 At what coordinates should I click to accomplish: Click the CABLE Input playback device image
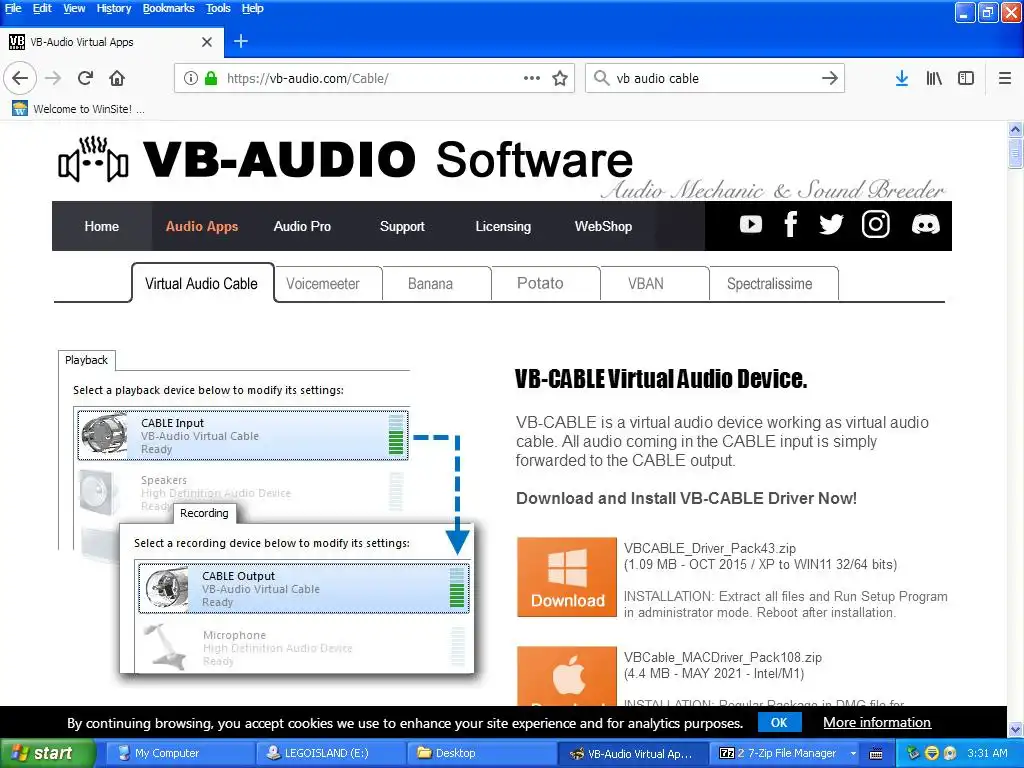click(x=104, y=434)
